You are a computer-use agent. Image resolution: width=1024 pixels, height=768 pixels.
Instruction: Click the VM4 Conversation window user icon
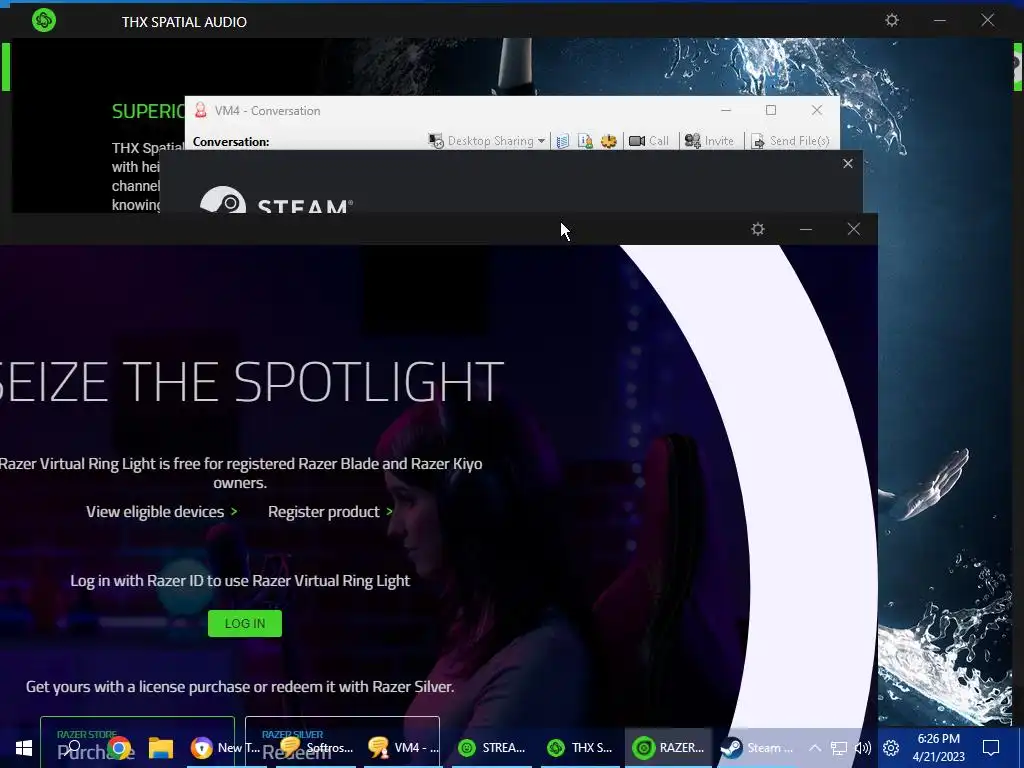[x=201, y=110]
